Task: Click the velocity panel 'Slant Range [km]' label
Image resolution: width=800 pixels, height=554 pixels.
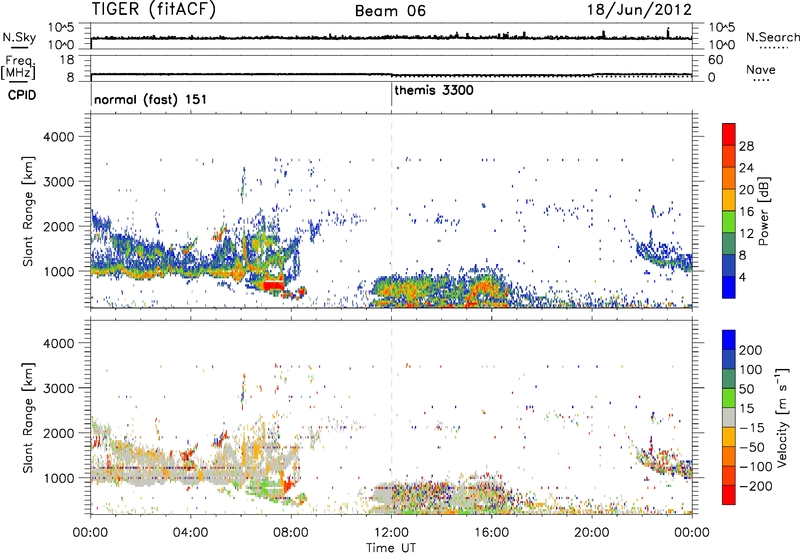Action: pos(28,418)
